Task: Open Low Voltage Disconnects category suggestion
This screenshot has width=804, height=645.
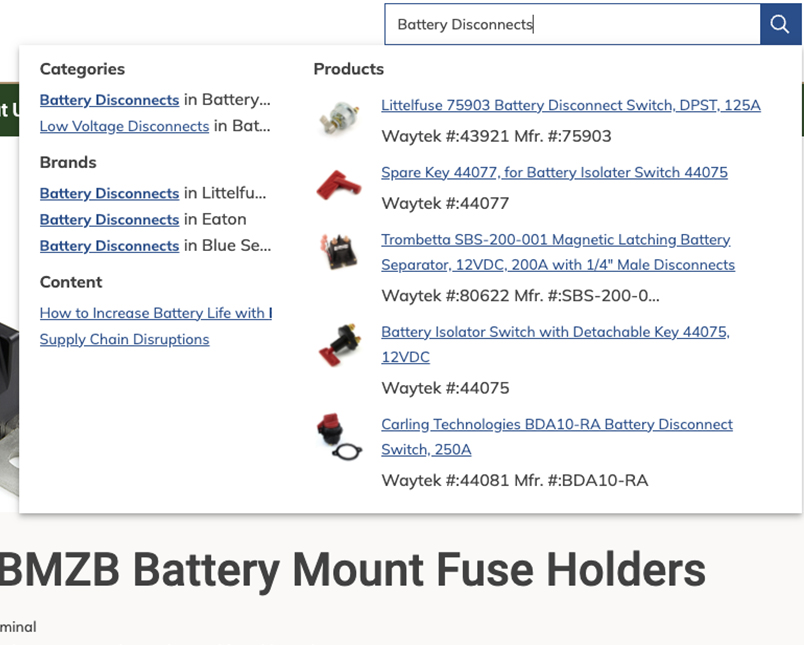Action: [125, 126]
